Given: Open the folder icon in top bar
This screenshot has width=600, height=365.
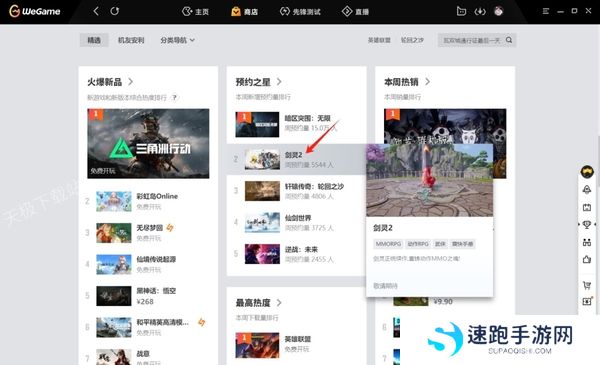Looking at the screenshot, I should point(461,11).
